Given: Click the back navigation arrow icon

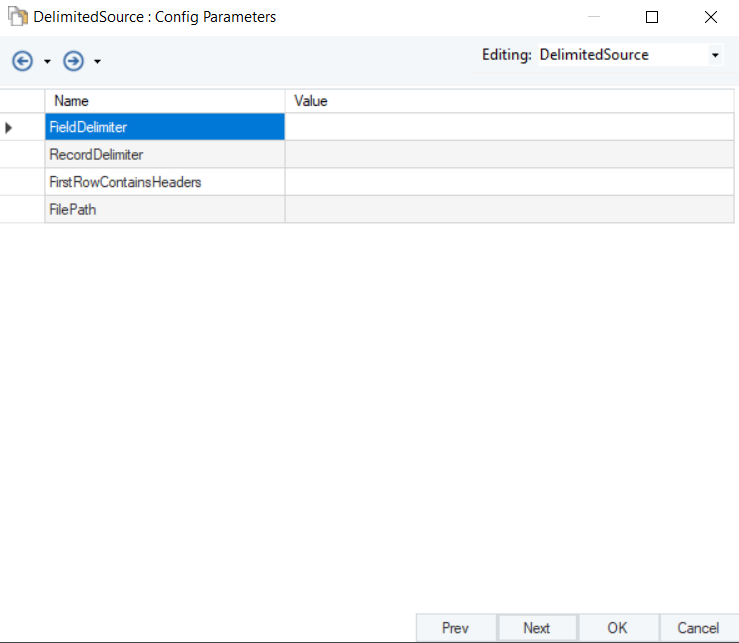Looking at the screenshot, I should 22,61.
